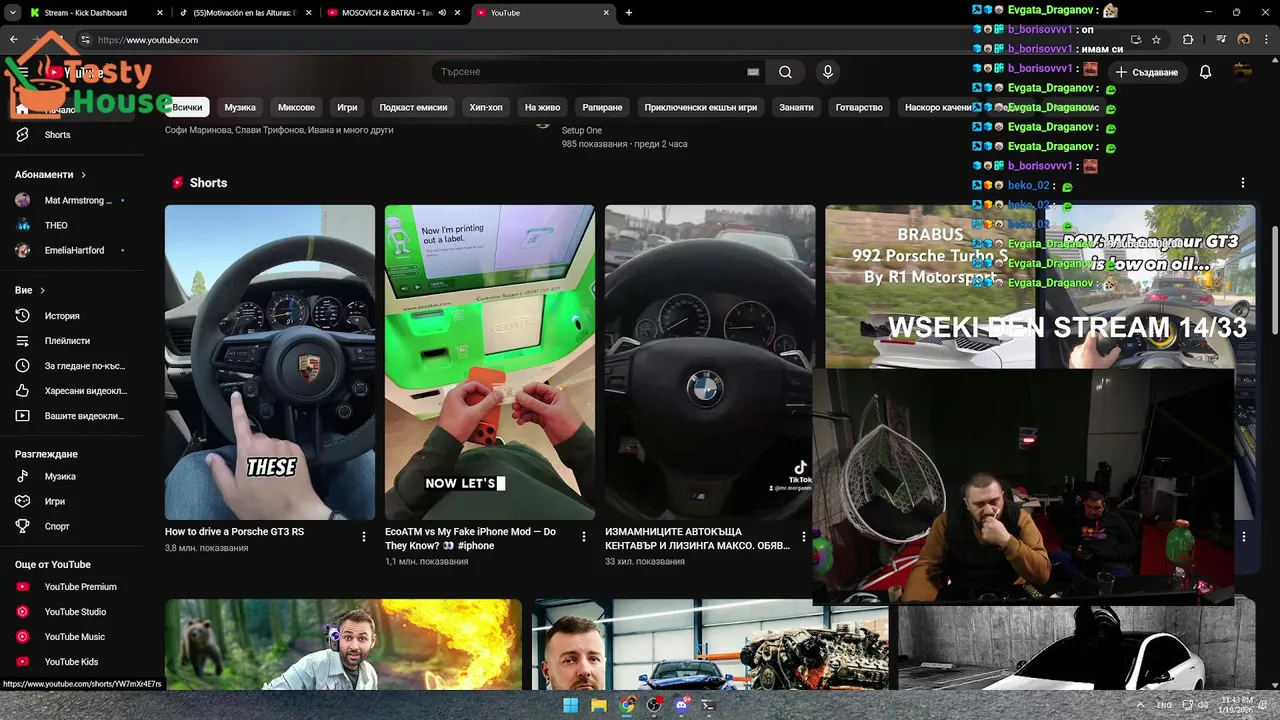Screen dimensions: 1280x720
Task: Open the tab search dropdown arrow
Action: pos(12,13)
